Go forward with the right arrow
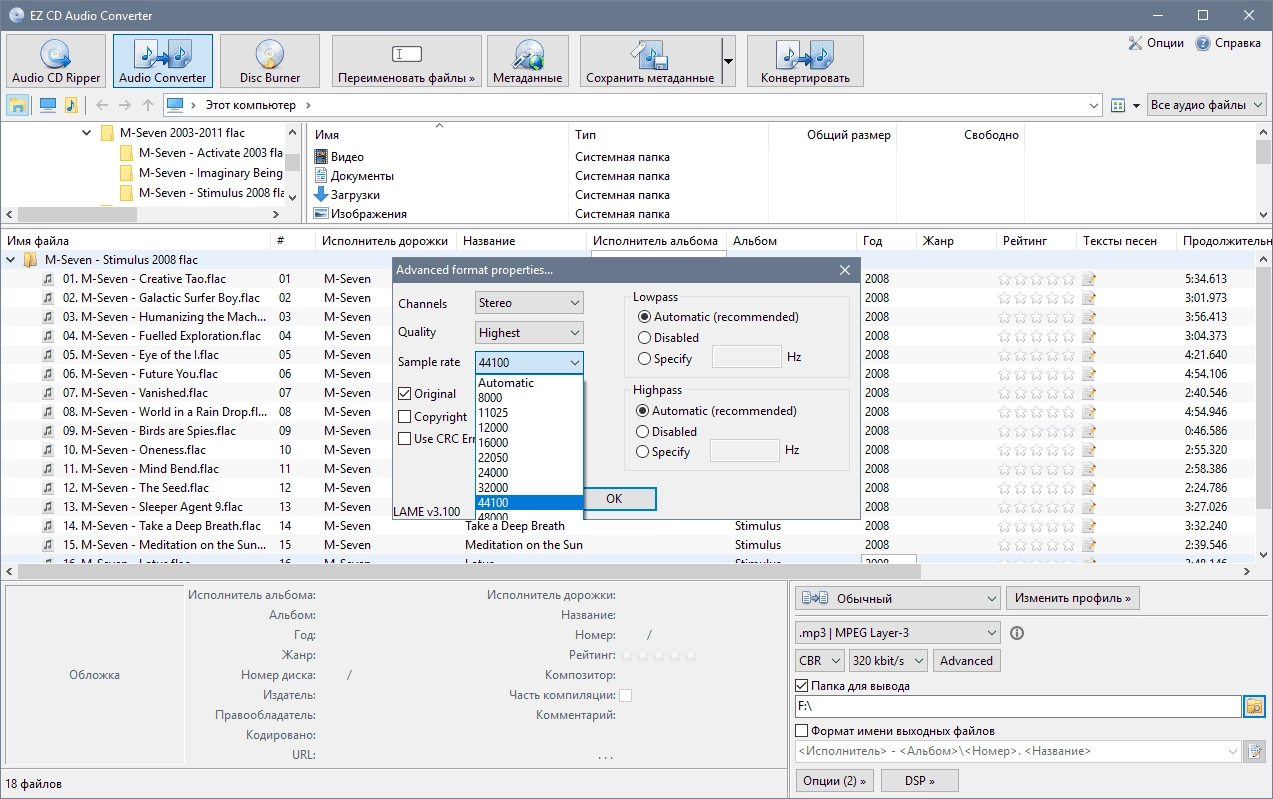Screen dimensions: 1273x799 coord(125,105)
